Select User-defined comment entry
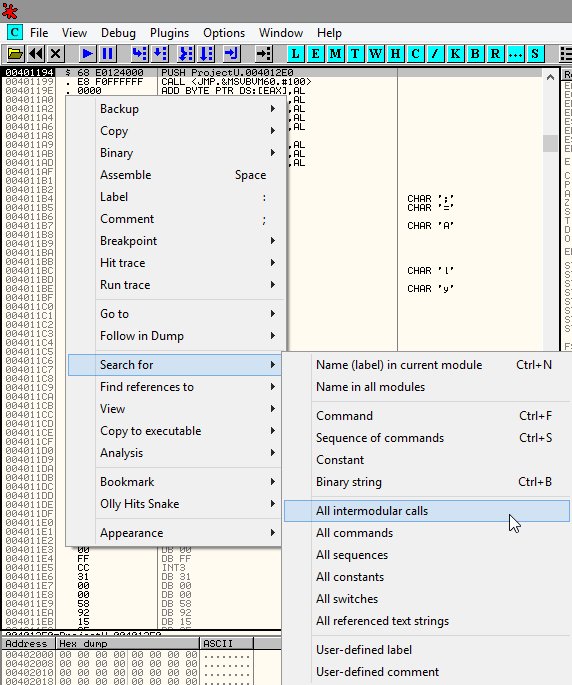This screenshot has height=685, width=572. pos(427,671)
